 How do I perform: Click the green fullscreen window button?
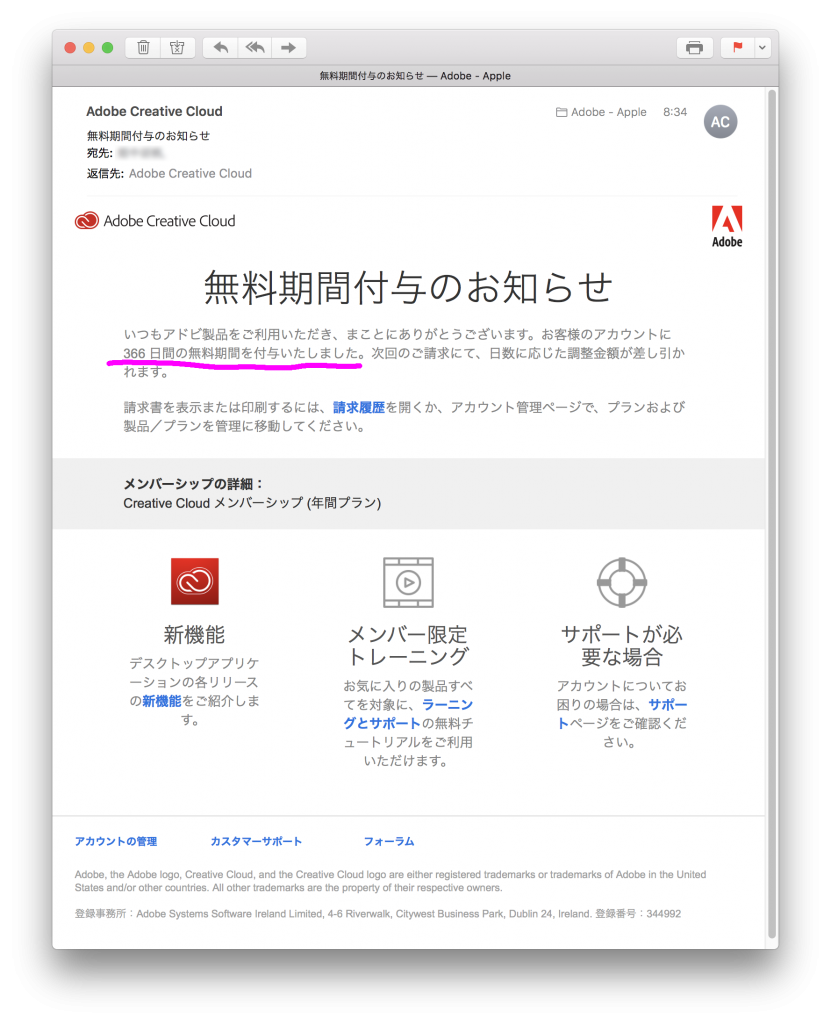[x=108, y=48]
